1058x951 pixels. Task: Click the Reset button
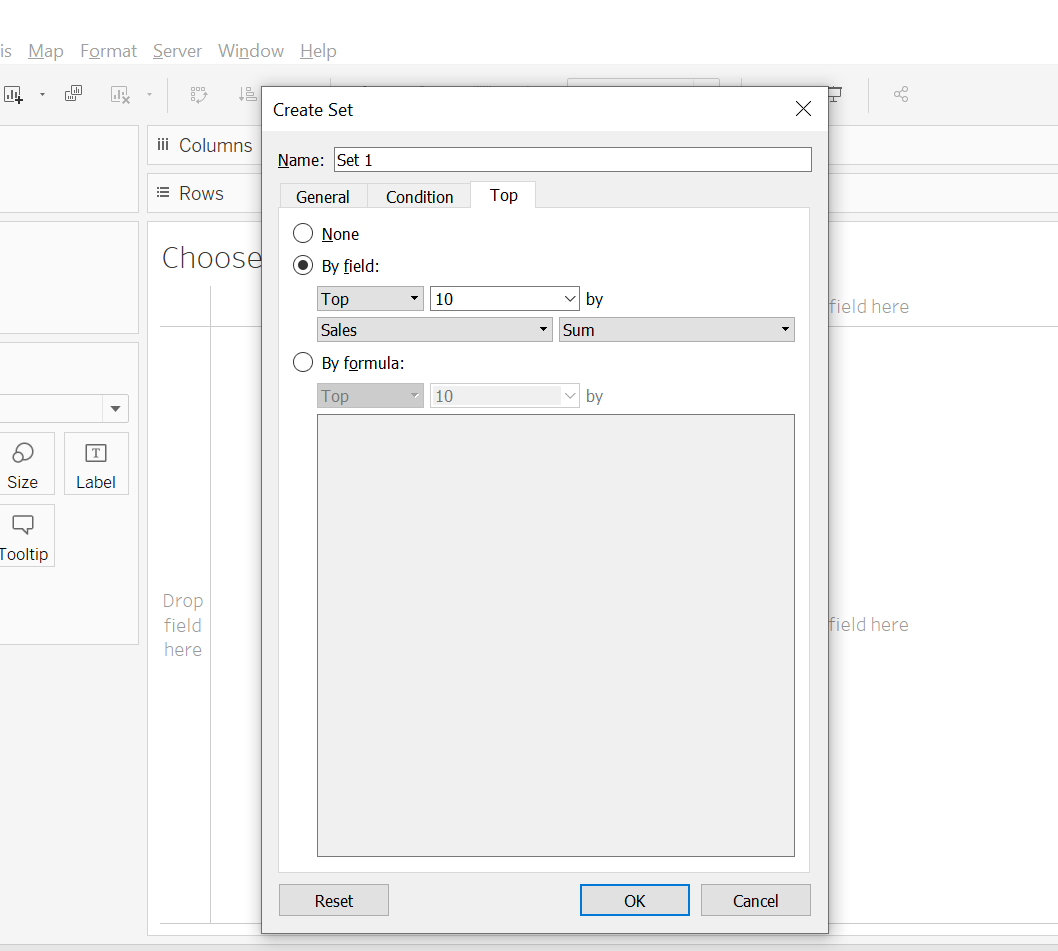[334, 900]
